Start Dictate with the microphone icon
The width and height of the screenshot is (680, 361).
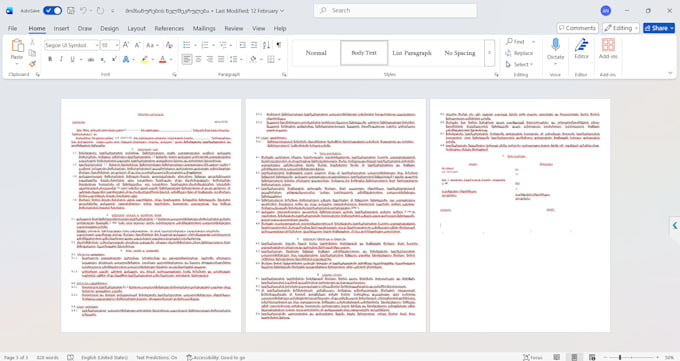click(x=556, y=45)
